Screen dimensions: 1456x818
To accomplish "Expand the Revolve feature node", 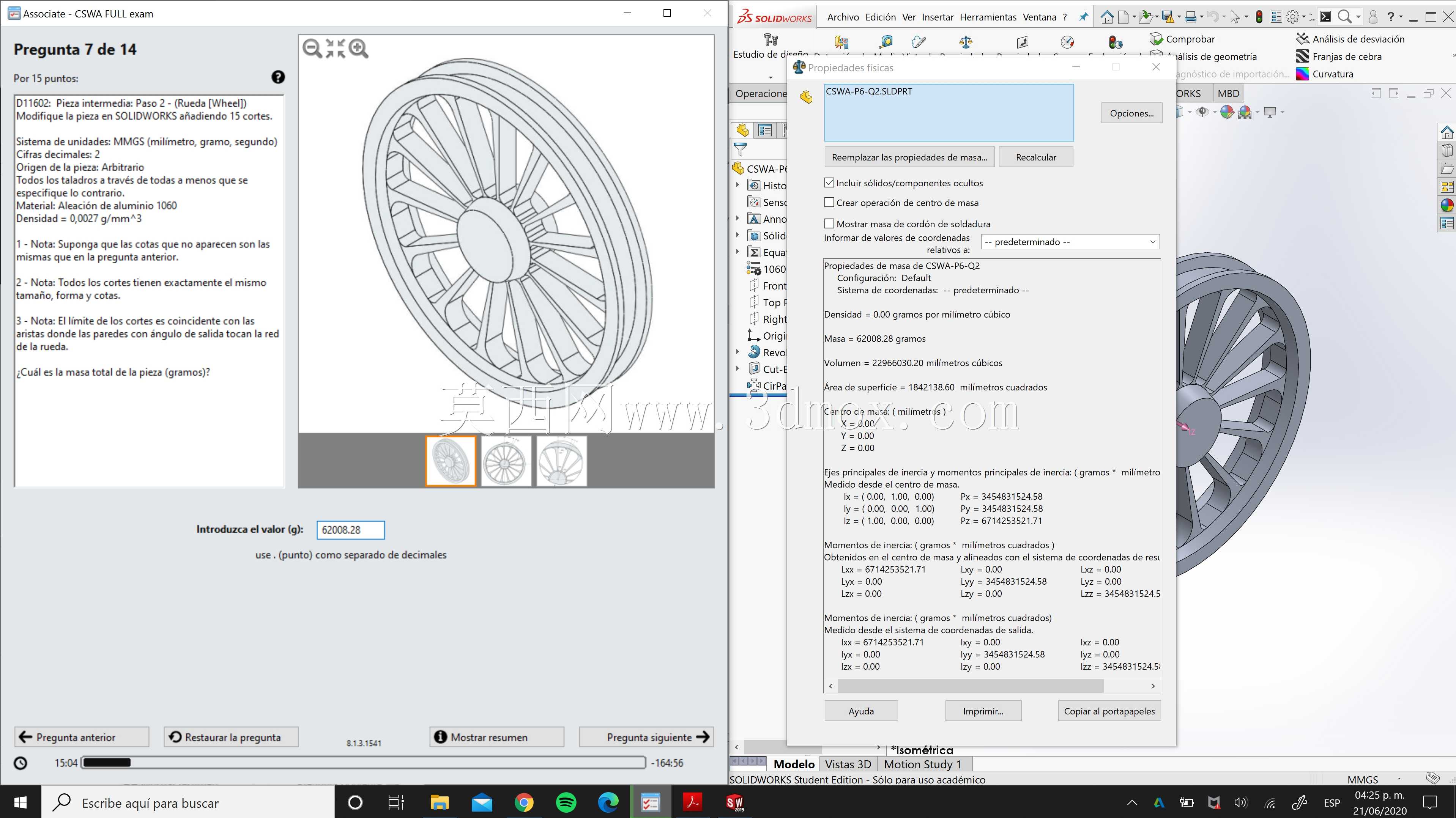I will (737, 352).
